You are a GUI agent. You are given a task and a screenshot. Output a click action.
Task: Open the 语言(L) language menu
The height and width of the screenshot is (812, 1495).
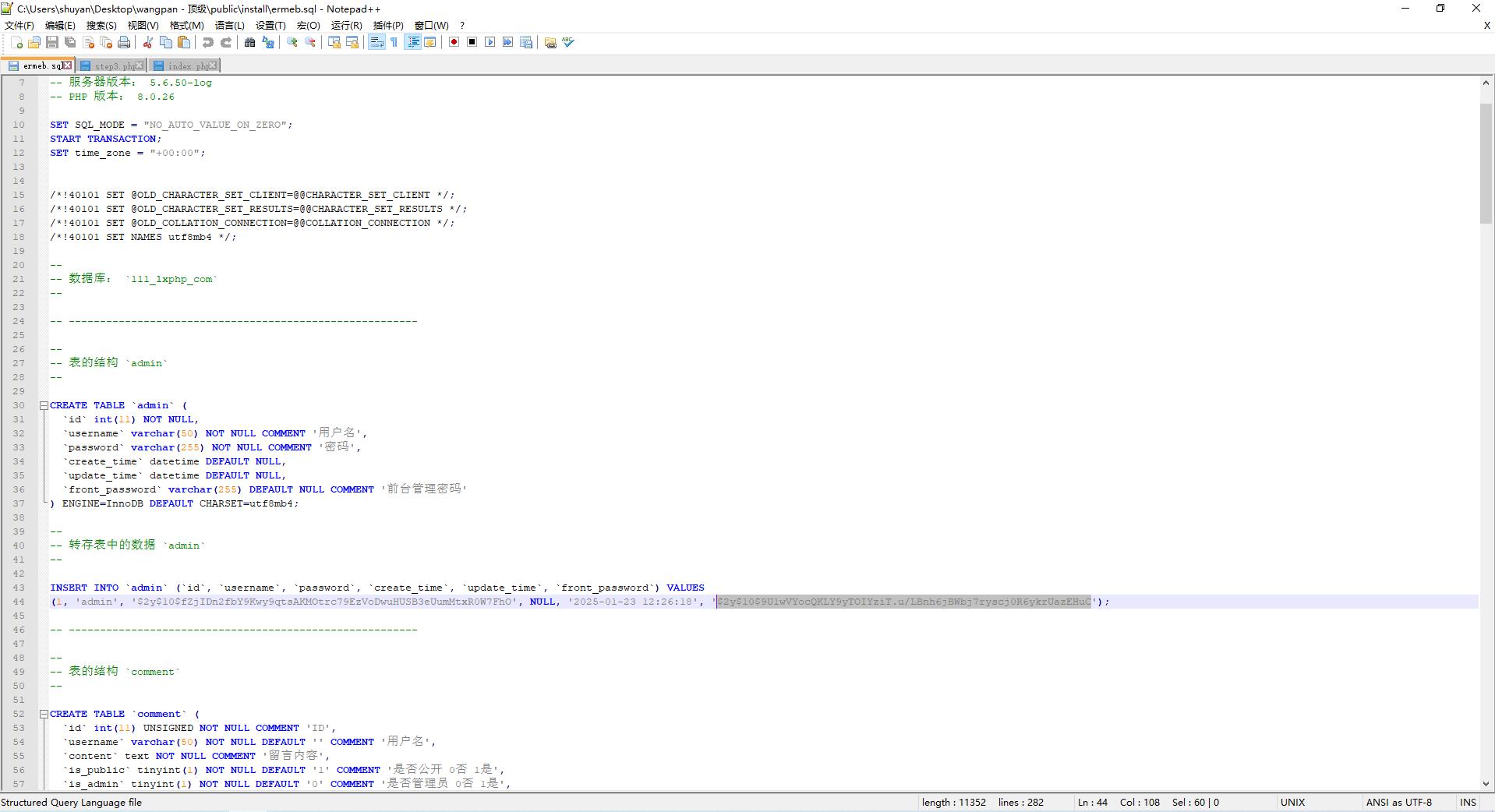[229, 26]
